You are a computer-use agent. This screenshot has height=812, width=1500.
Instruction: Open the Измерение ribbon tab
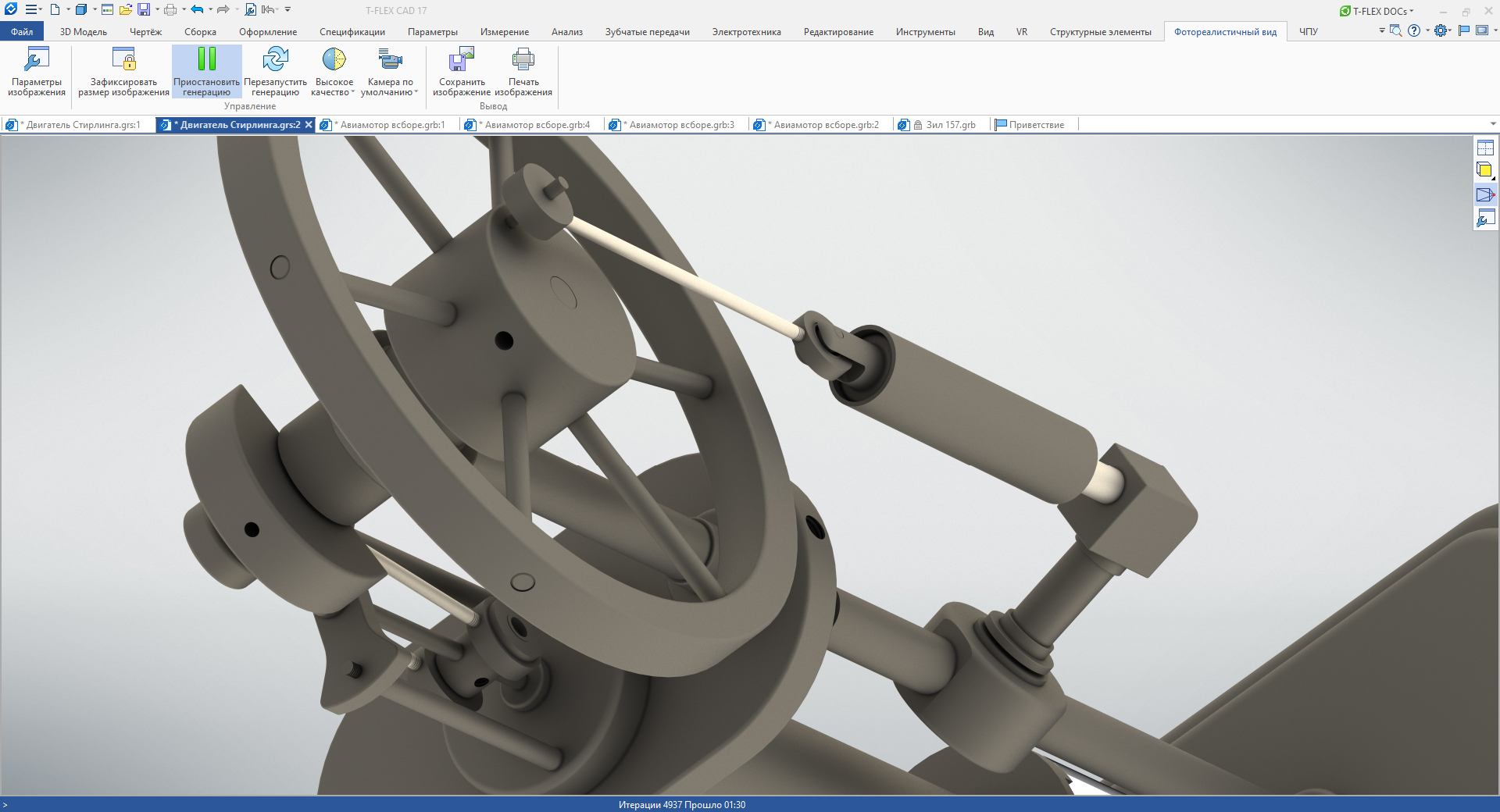(505, 31)
